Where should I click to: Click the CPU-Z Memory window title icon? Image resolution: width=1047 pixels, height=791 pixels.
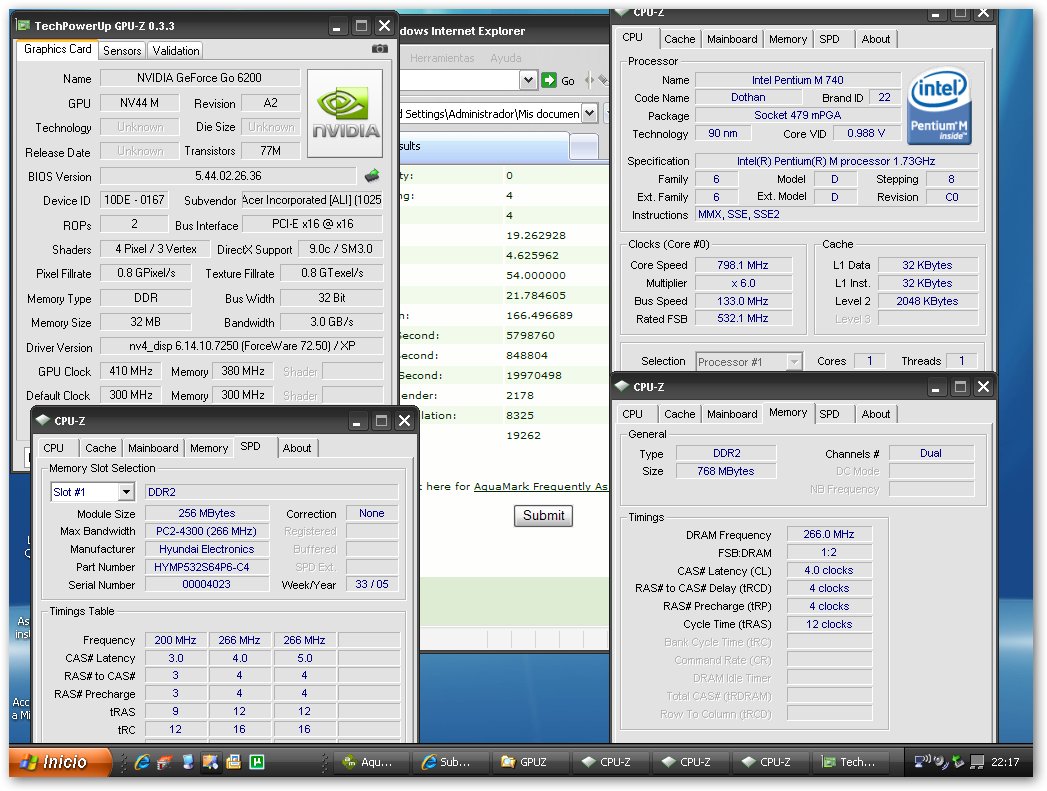[x=622, y=386]
